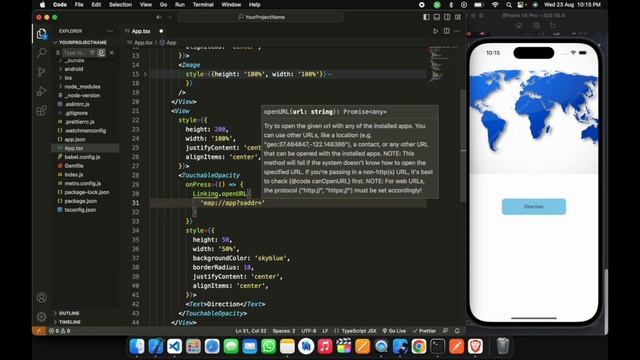The image size is (640, 360).
Task: Split the editor to the right
Action: pyautogui.click(x=447, y=31)
